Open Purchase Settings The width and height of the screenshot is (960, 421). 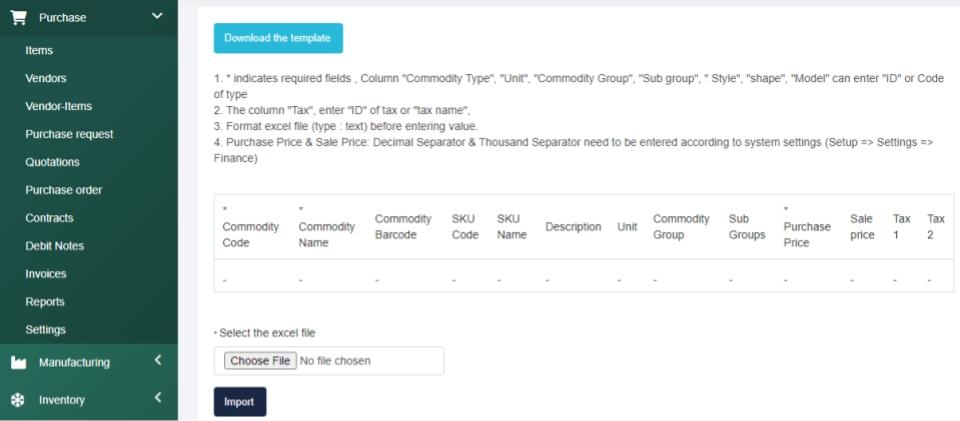45,330
